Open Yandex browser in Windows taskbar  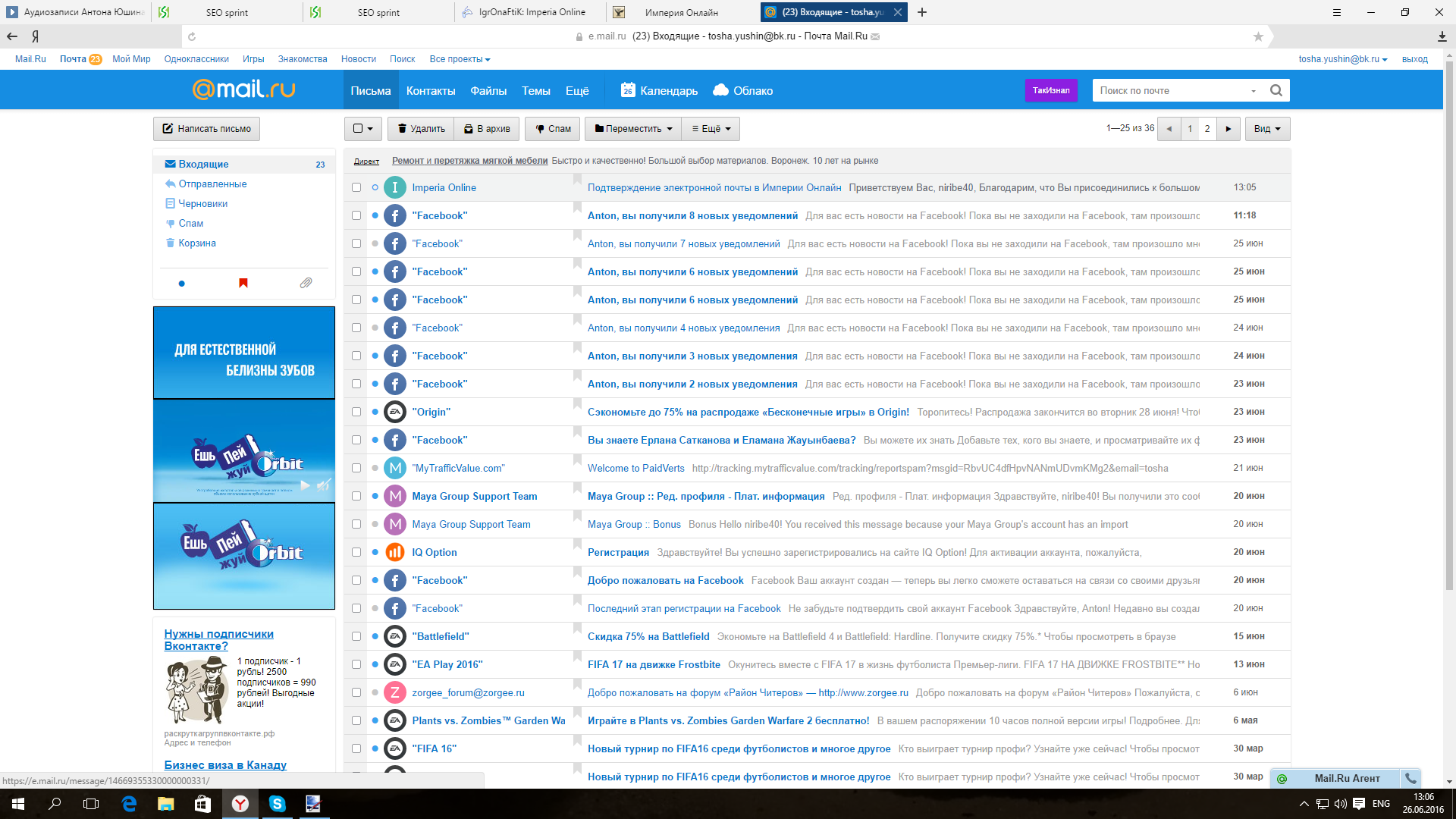tap(240, 804)
